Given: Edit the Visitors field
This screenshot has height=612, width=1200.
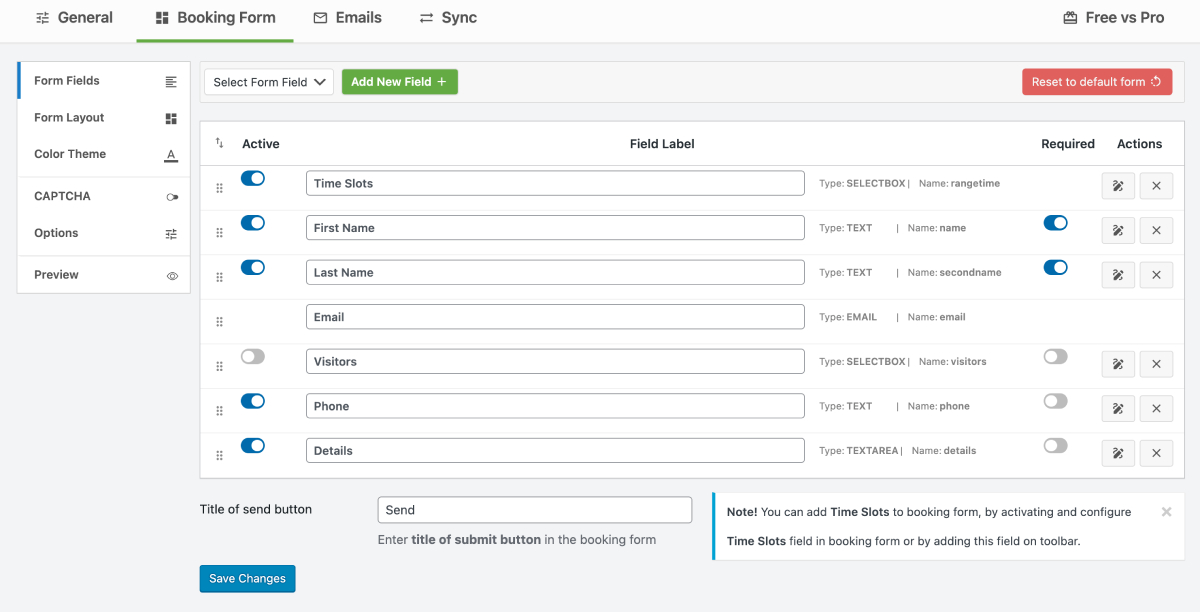Looking at the screenshot, I should [x=1118, y=364].
